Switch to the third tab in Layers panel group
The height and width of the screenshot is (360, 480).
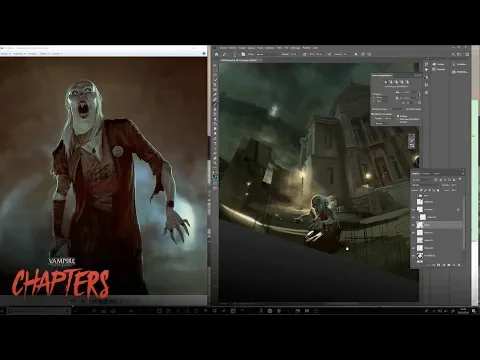(437, 174)
